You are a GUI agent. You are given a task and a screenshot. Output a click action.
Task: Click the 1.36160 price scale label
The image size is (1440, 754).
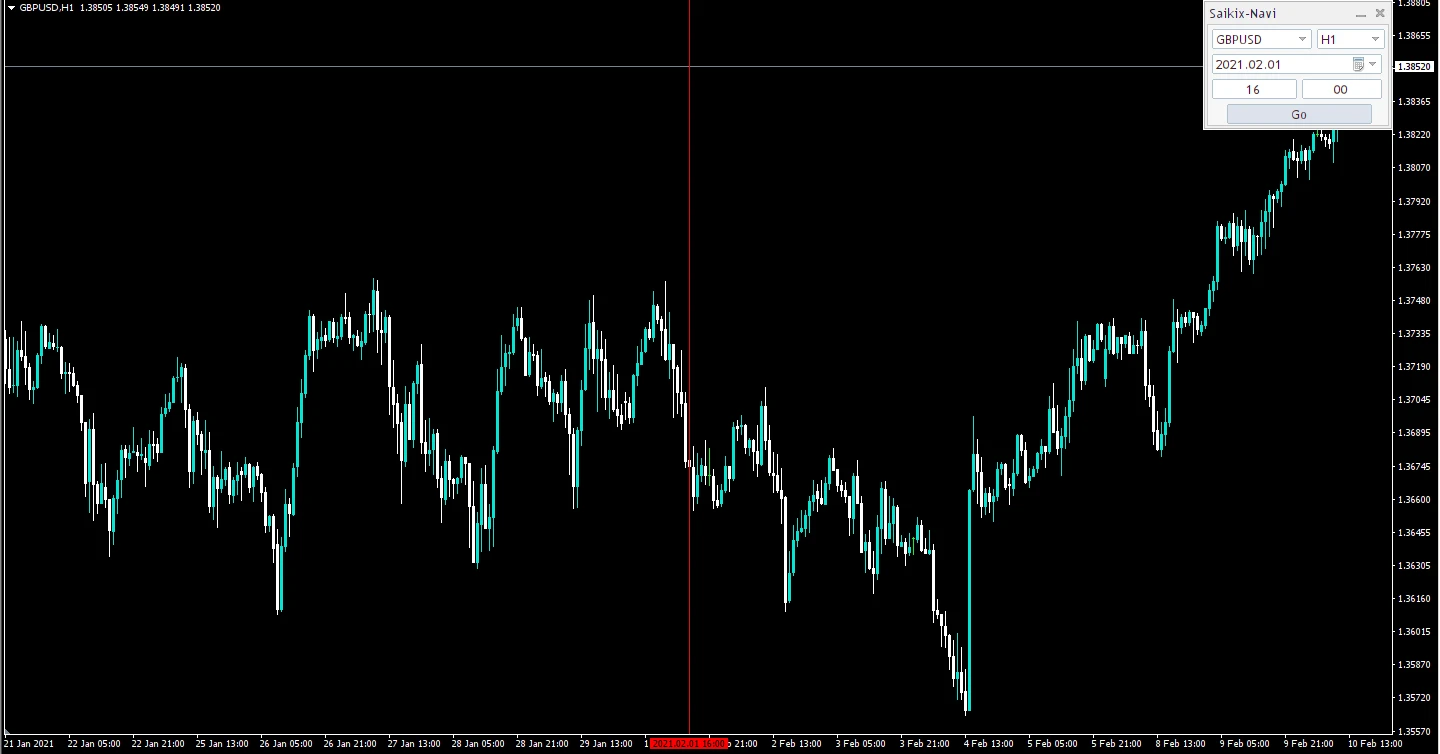pyautogui.click(x=1413, y=599)
